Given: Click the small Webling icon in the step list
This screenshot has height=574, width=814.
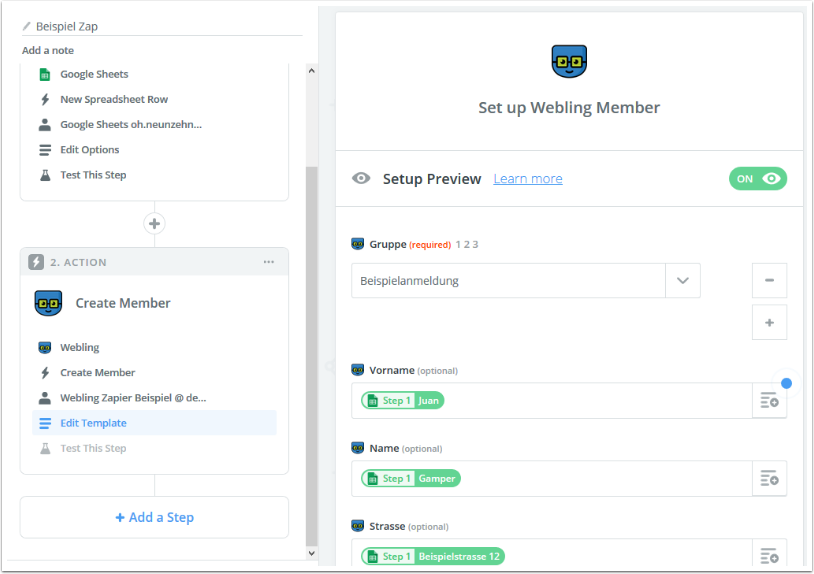Looking at the screenshot, I should coord(45,347).
